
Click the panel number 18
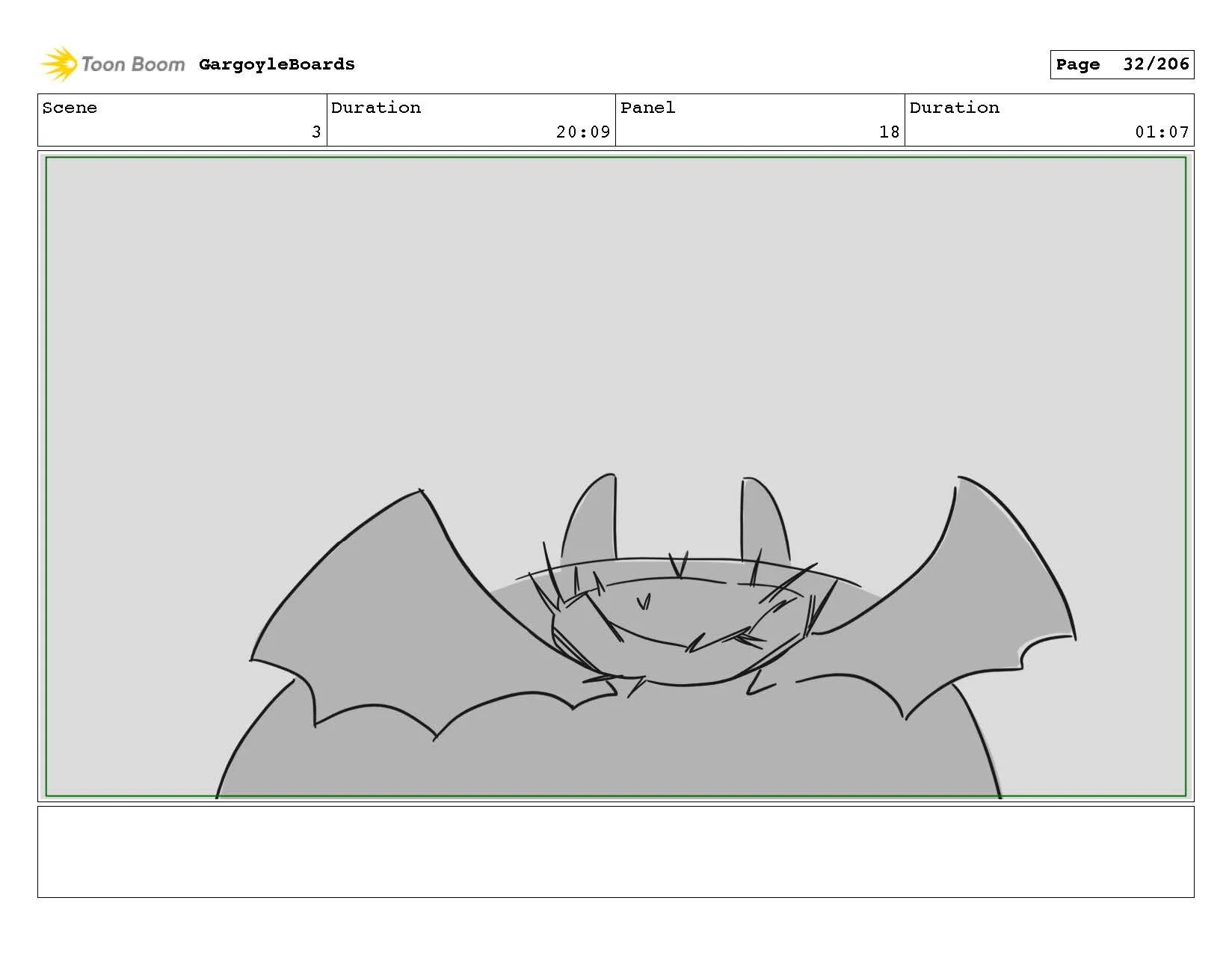(889, 132)
